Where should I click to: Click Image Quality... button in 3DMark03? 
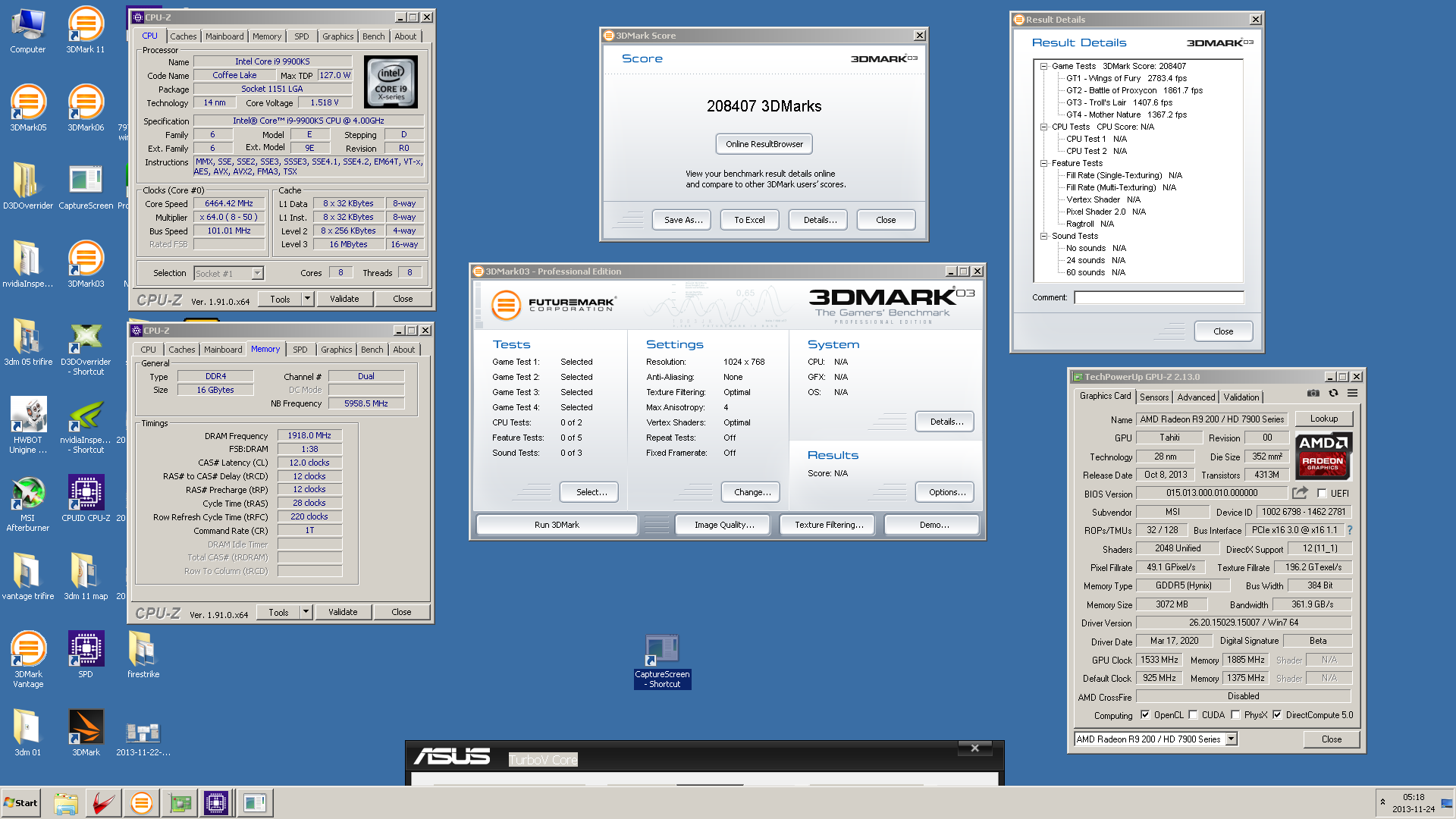coord(724,525)
